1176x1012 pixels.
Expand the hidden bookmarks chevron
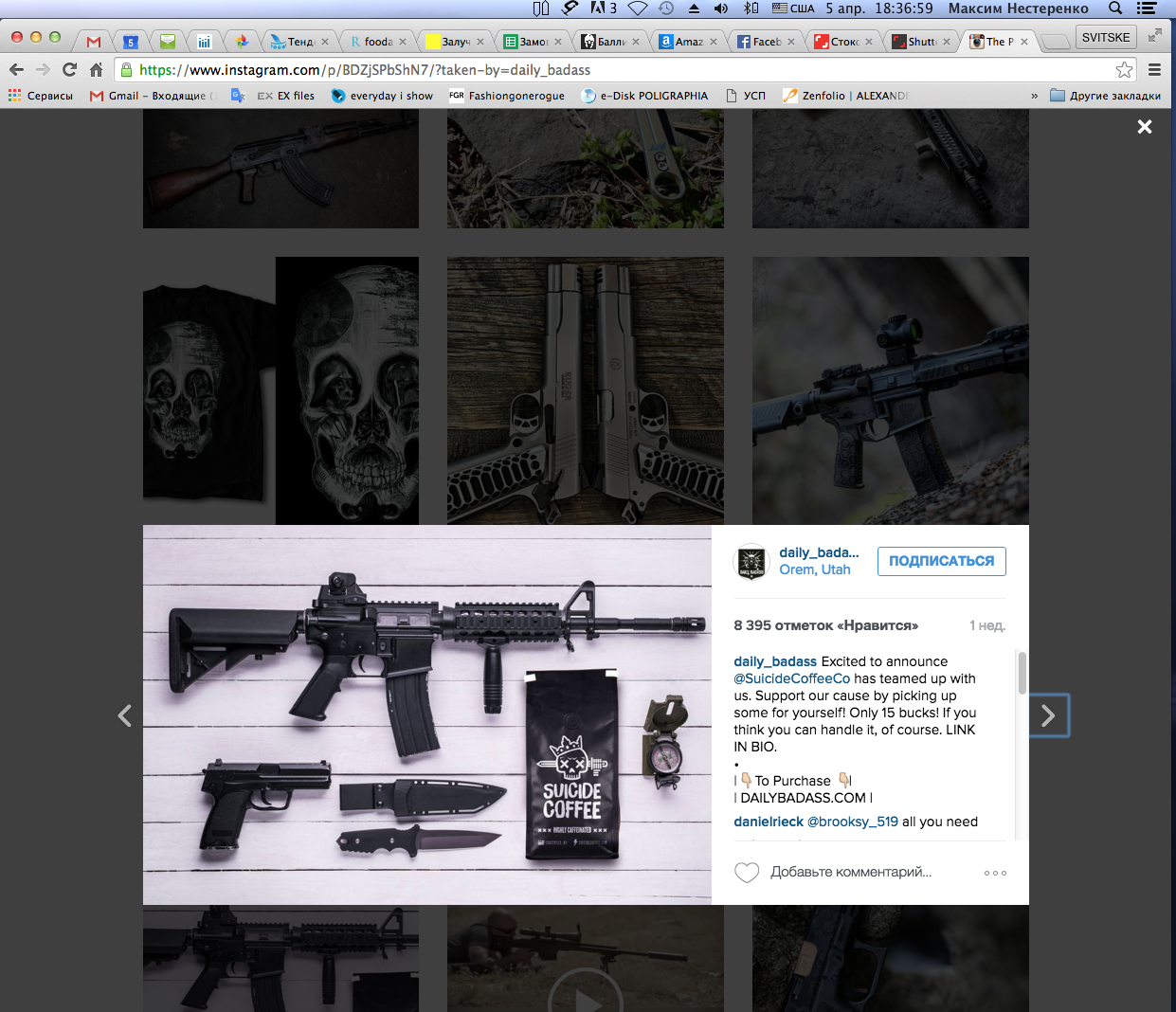pyautogui.click(x=1034, y=96)
